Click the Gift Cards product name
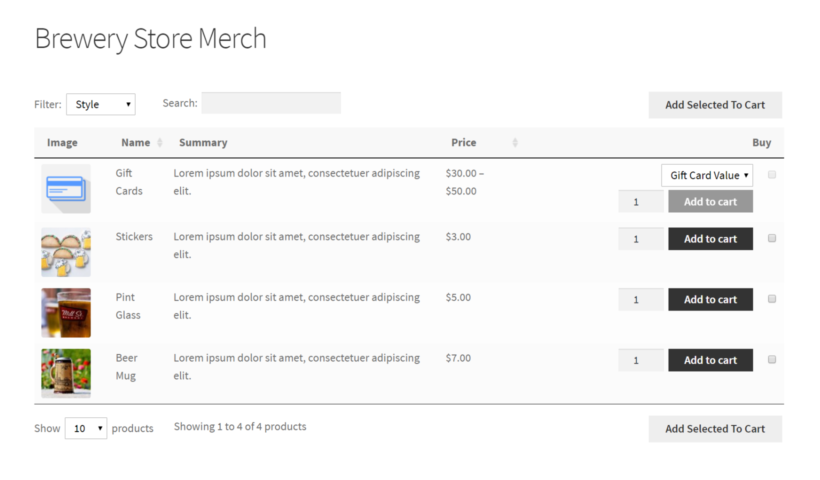This screenshot has height=480, width=820. coord(129,181)
